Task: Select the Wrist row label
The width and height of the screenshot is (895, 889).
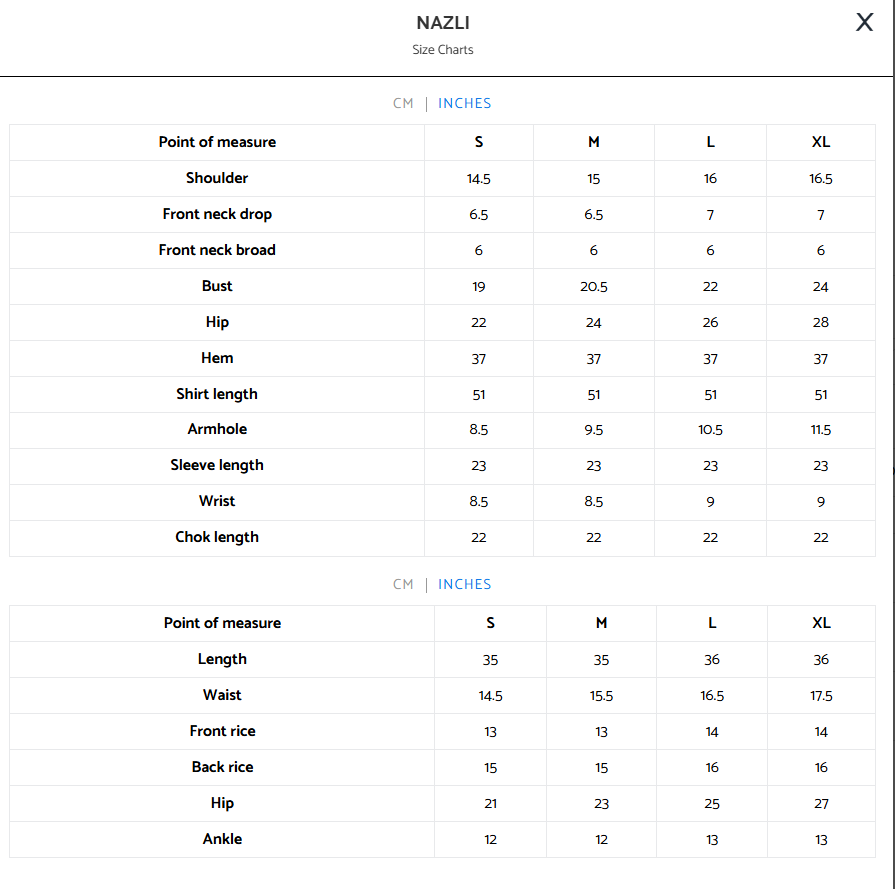Action: (217, 501)
